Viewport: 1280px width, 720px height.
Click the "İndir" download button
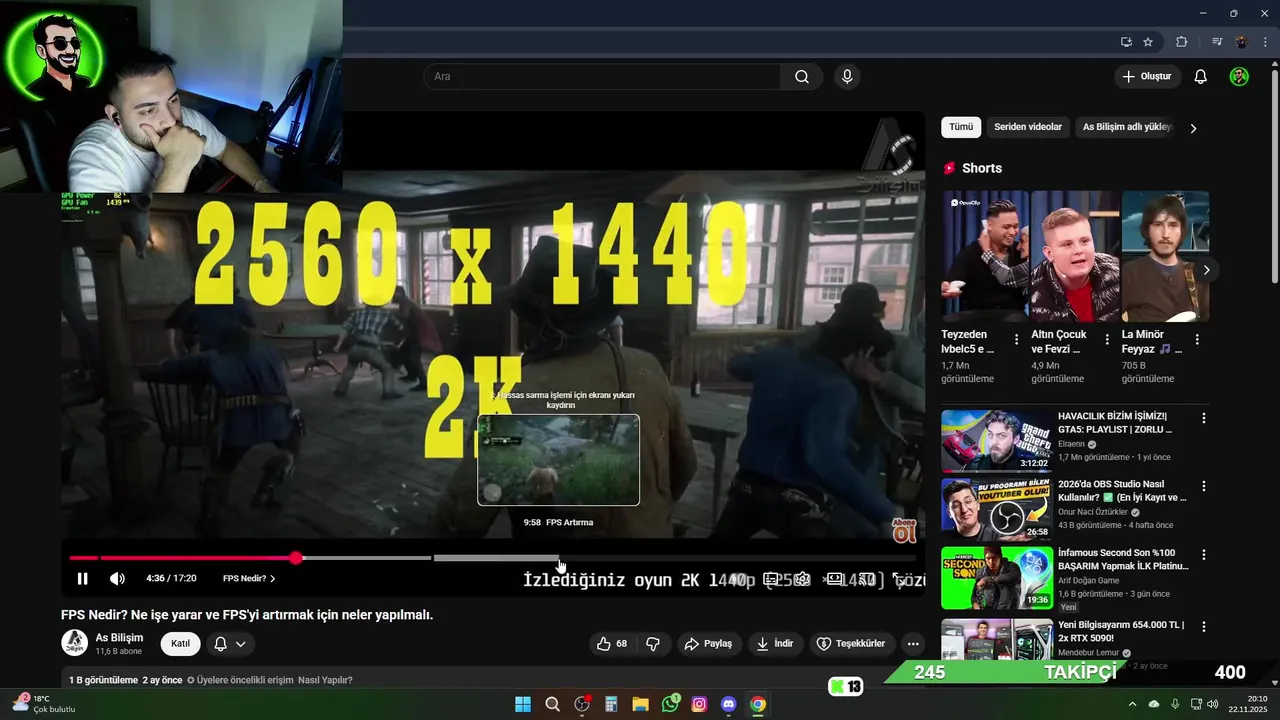point(775,644)
